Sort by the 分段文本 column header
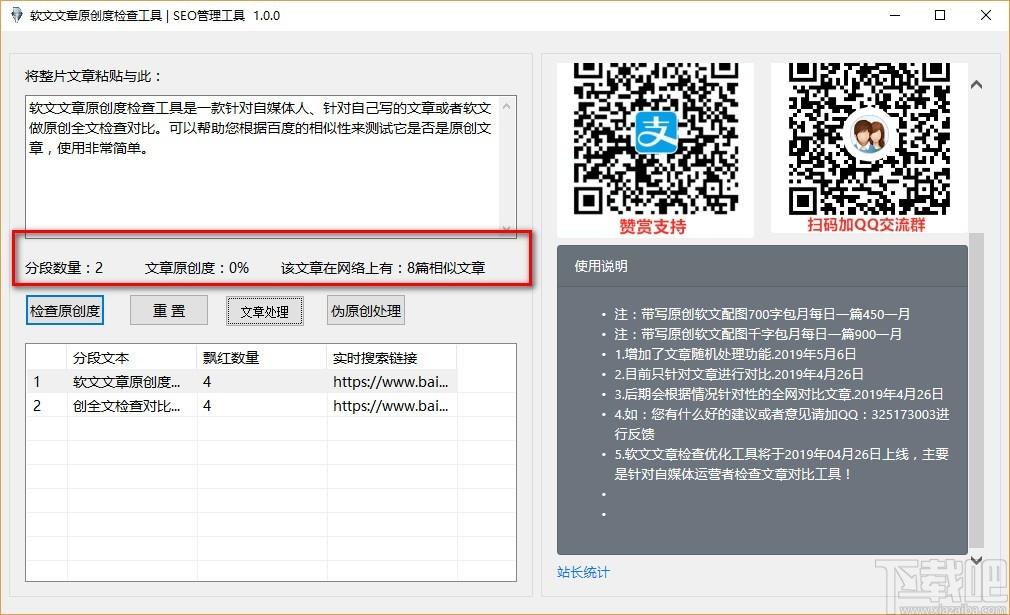This screenshot has width=1010, height=615. [132, 357]
